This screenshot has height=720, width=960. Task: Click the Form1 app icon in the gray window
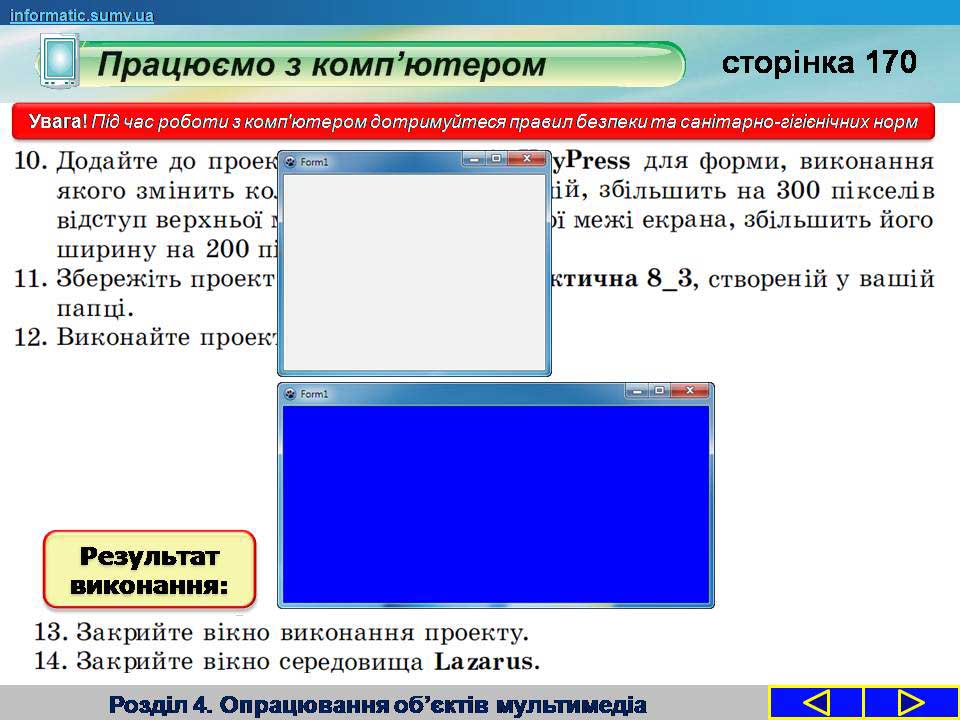290,161
